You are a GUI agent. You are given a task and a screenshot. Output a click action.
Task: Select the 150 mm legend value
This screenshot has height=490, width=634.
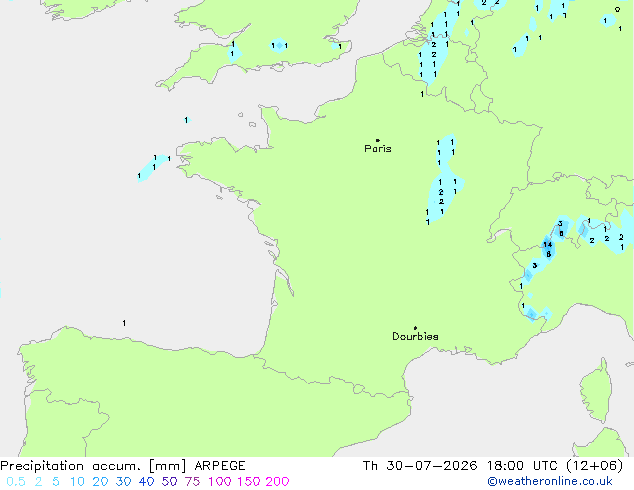coord(249,482)
